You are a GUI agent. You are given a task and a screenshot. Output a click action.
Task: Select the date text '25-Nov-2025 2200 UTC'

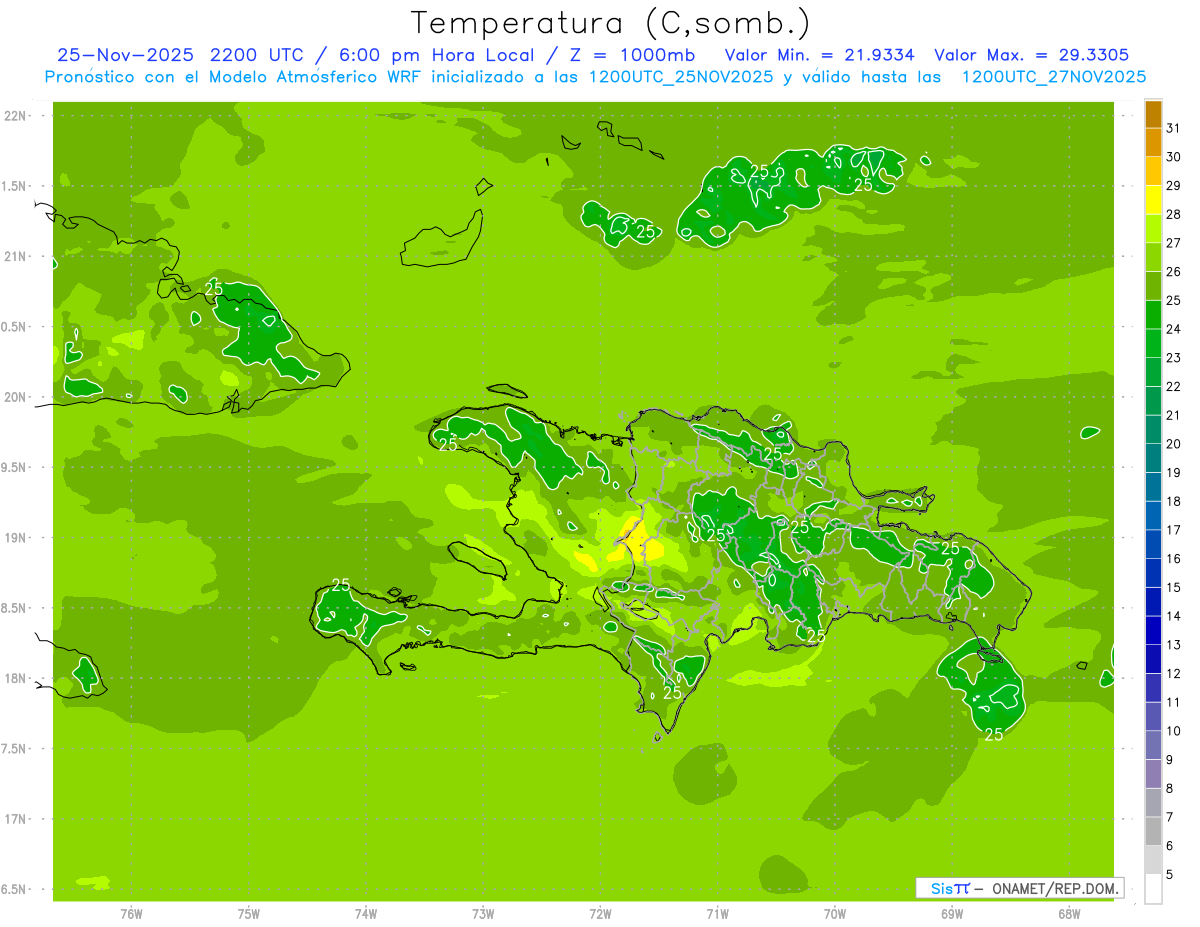click(182, 55)
